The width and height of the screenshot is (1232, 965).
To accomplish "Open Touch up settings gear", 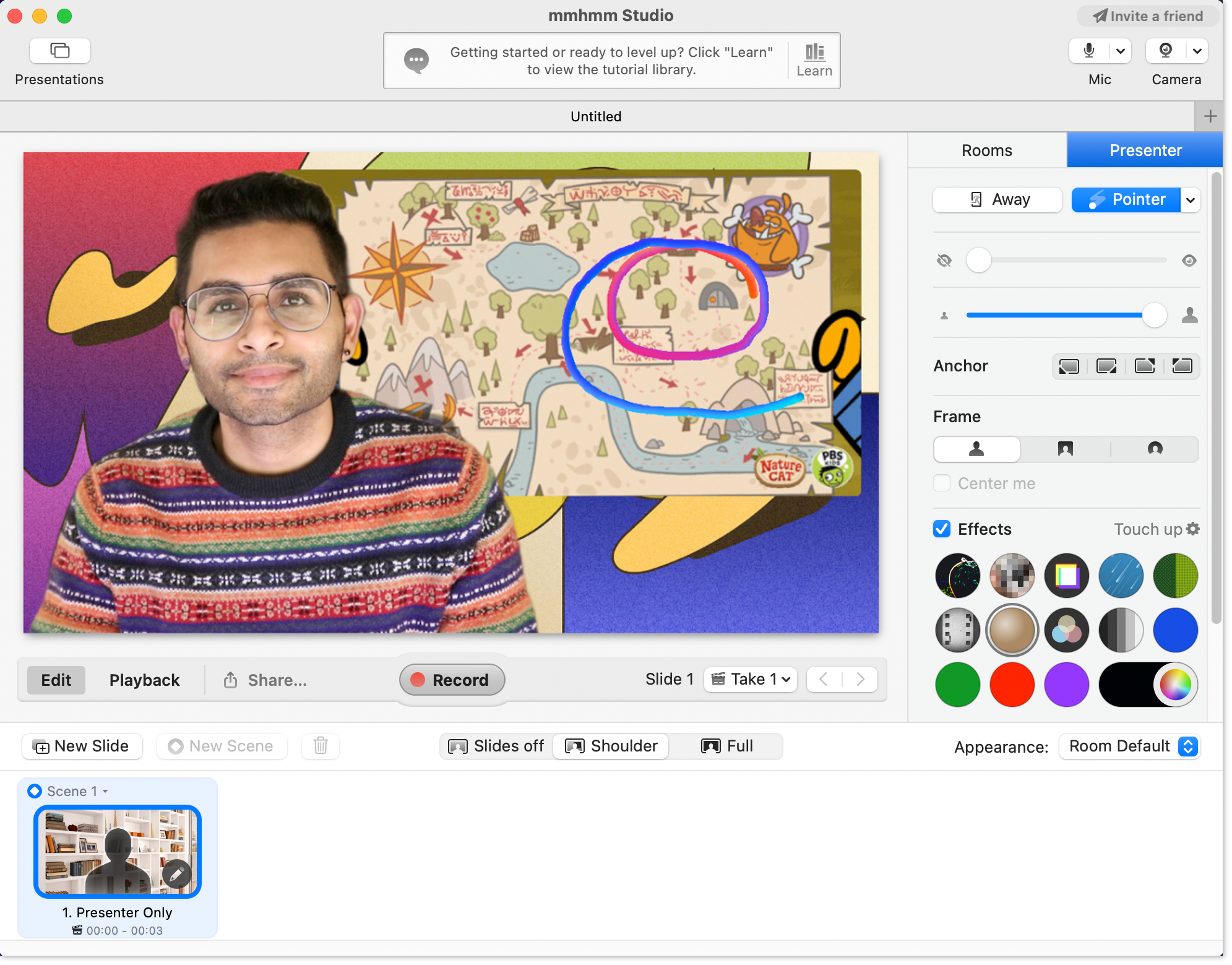I will point(1193,529).
